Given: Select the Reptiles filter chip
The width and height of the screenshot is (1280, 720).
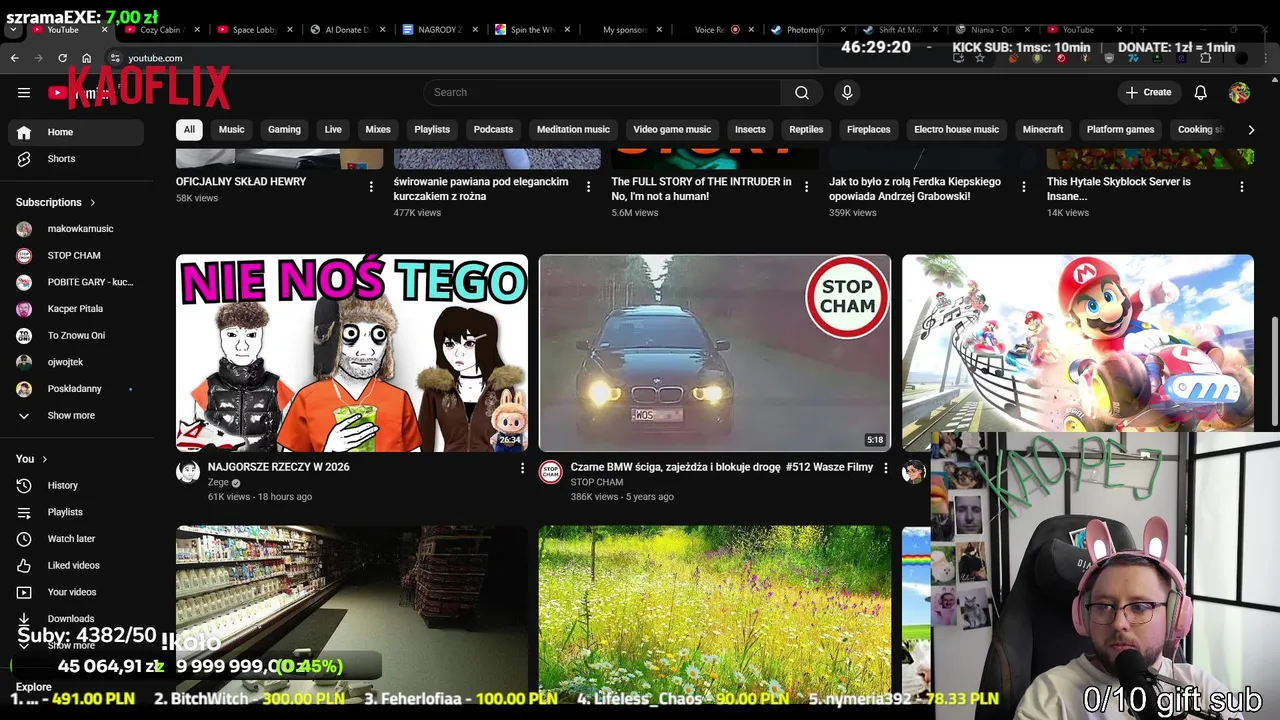Looking at the screenshot, I should click(806, 129).
